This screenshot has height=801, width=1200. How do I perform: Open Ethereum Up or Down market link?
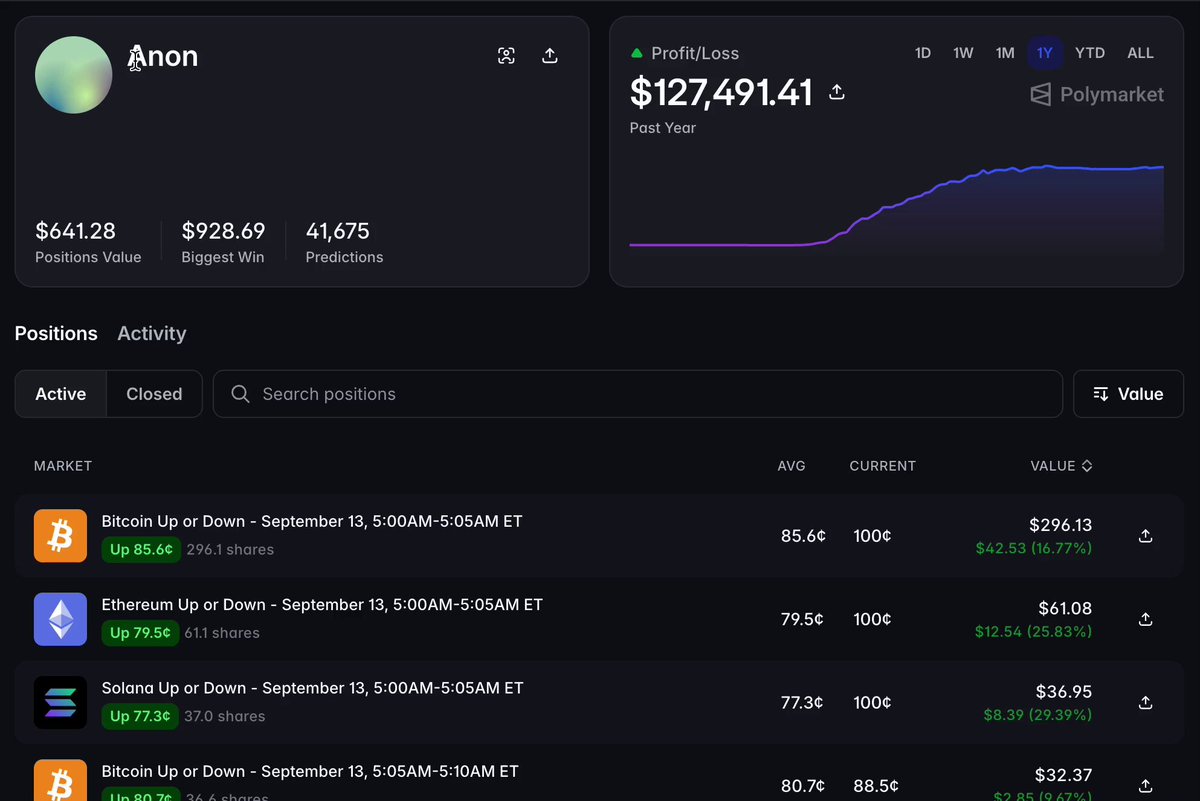click(322, 604)
